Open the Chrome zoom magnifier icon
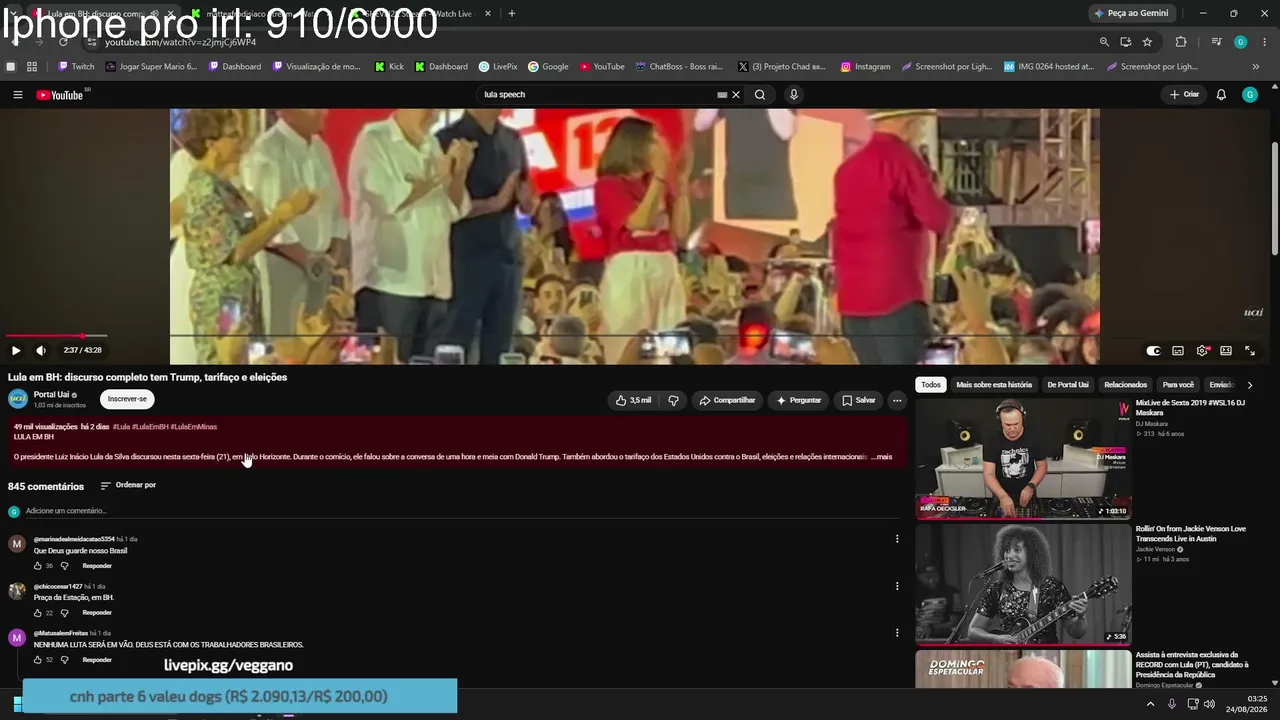 (x=1104, y=42)
